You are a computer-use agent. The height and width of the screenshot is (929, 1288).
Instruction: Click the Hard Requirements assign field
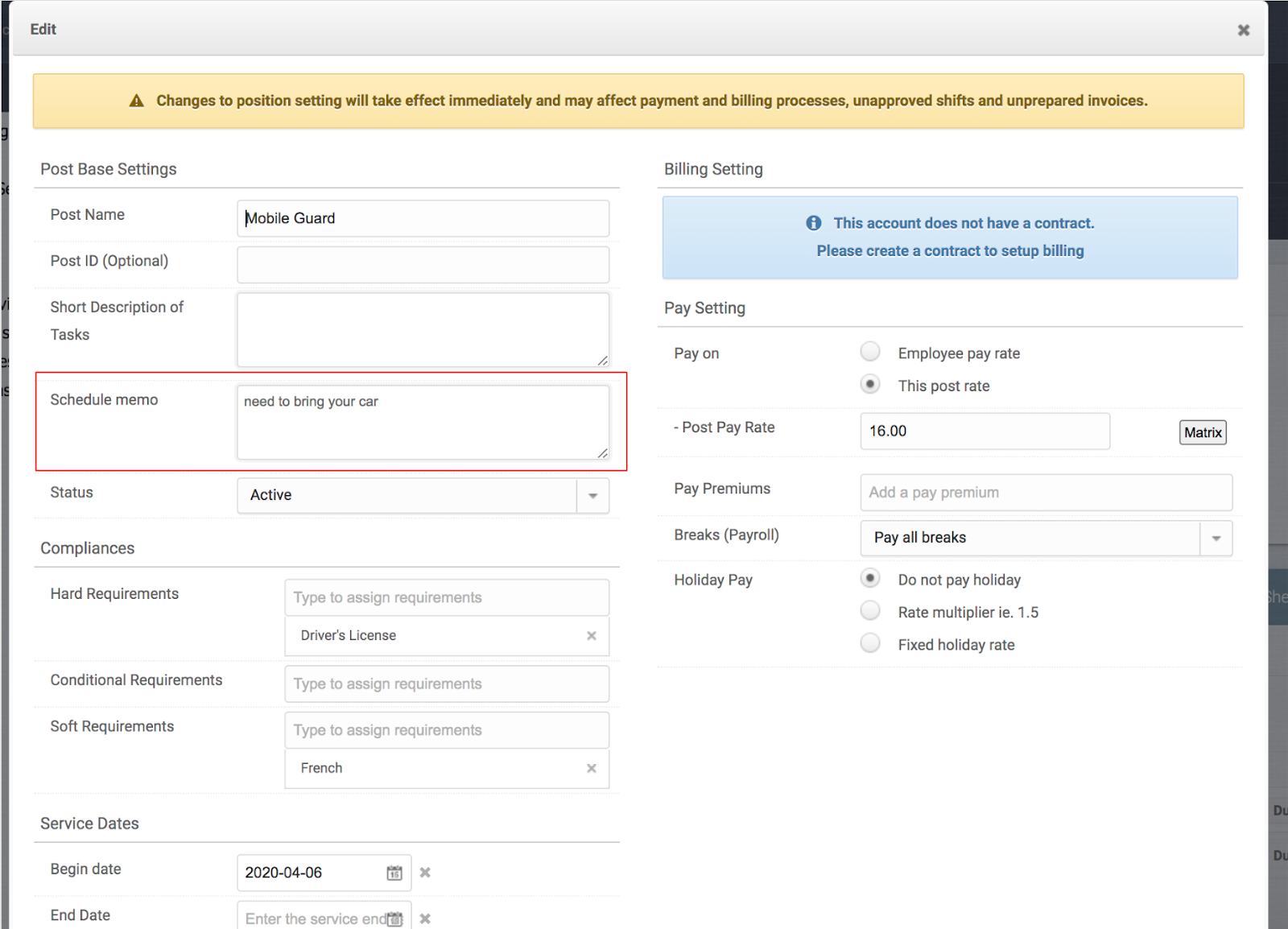pos(446,597)
